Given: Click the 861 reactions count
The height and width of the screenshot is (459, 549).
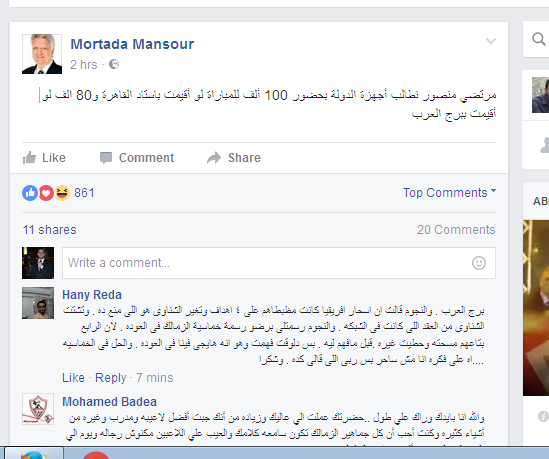Looking at the screenshot, I should [84, 193].
